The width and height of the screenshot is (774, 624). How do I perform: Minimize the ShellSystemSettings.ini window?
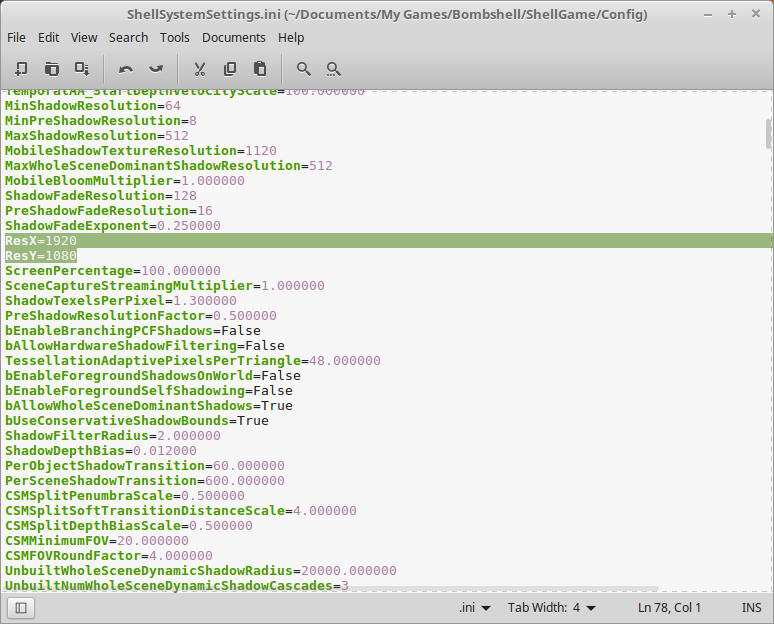(x=708, y=15)
